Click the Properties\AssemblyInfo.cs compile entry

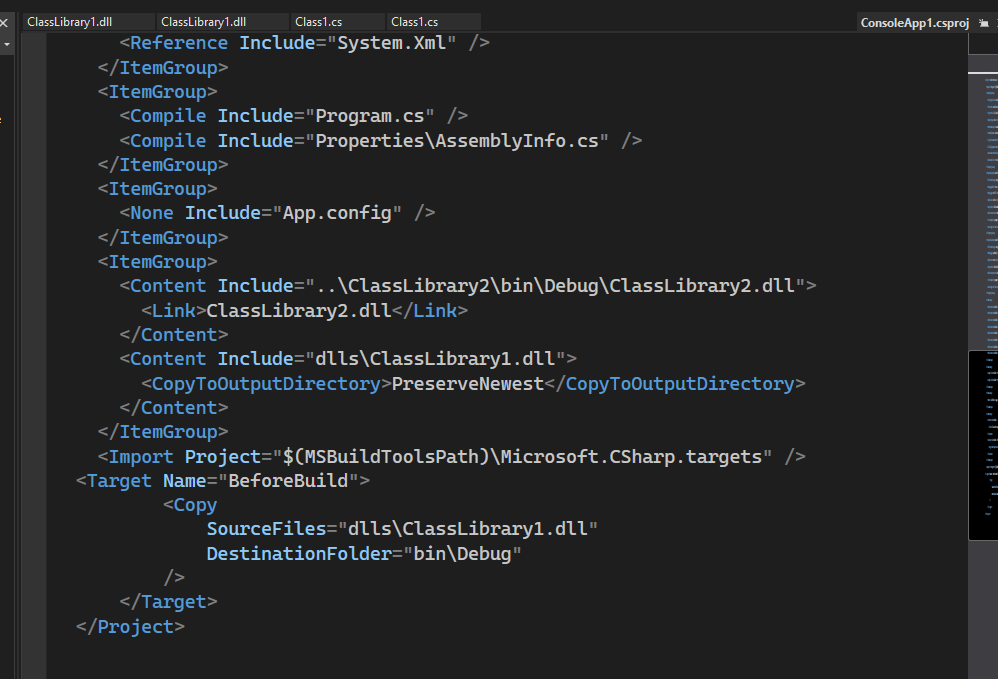coord(381,141)
